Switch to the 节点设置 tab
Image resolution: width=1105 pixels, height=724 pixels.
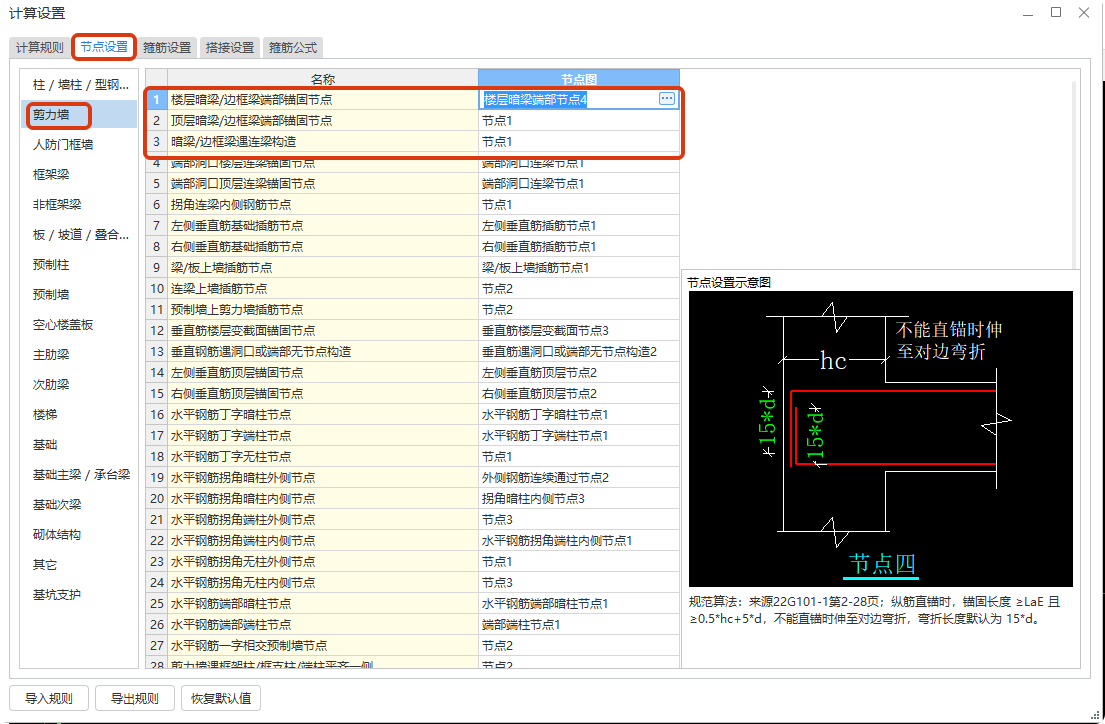104,47
